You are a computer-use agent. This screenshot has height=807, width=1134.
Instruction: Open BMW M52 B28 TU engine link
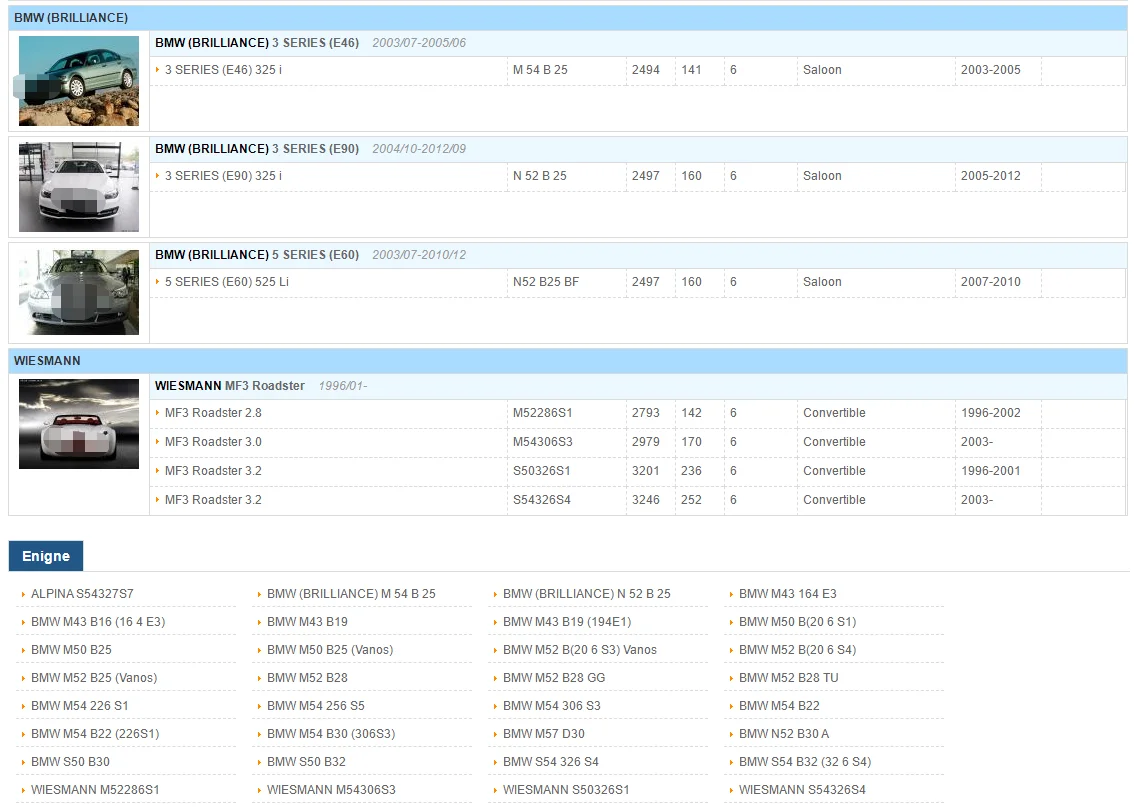(x=788, y=678)
